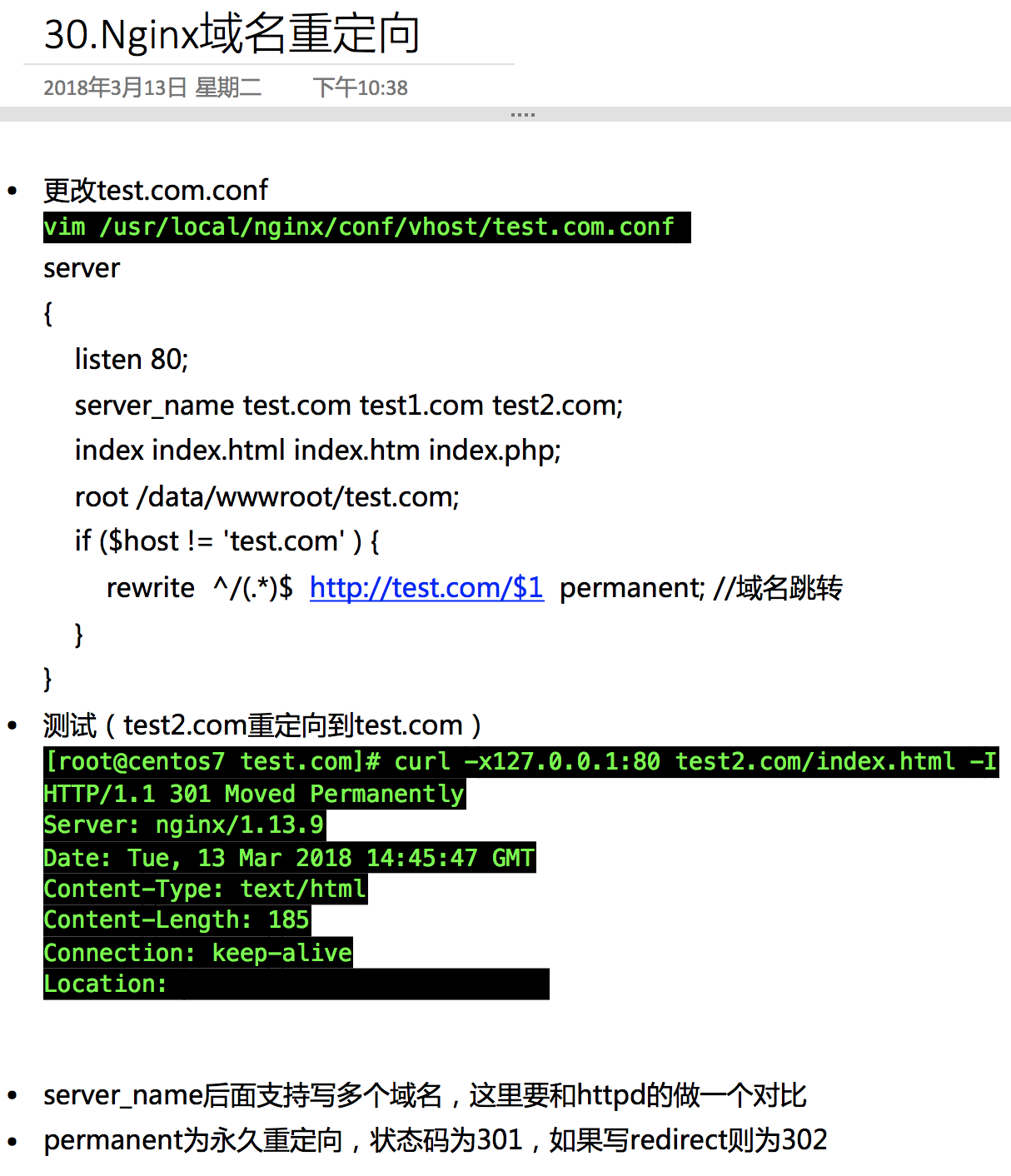Click the "root /data/wwwroot/test.com;" line
This screenshot has width=1011, height=1176.
pyautogui.click(x=267, y=496)
